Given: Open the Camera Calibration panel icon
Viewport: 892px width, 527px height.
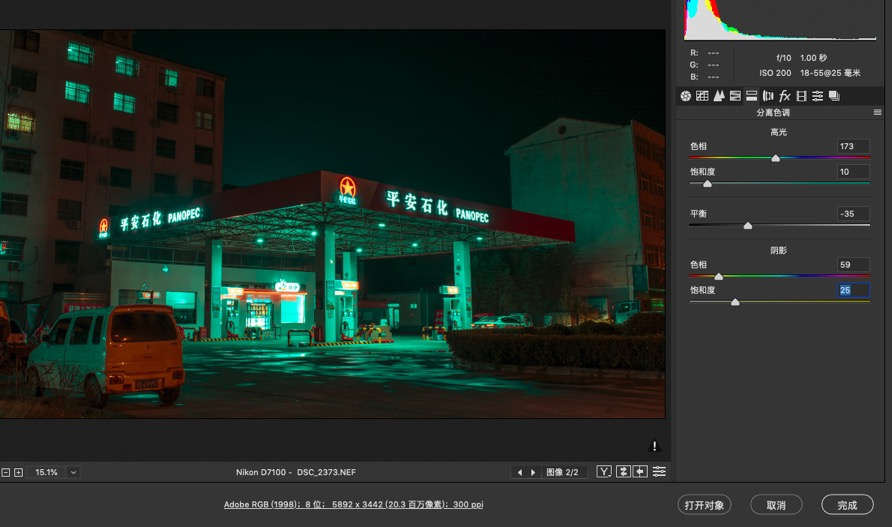Looking at the screenshot, I should point(801,96).
